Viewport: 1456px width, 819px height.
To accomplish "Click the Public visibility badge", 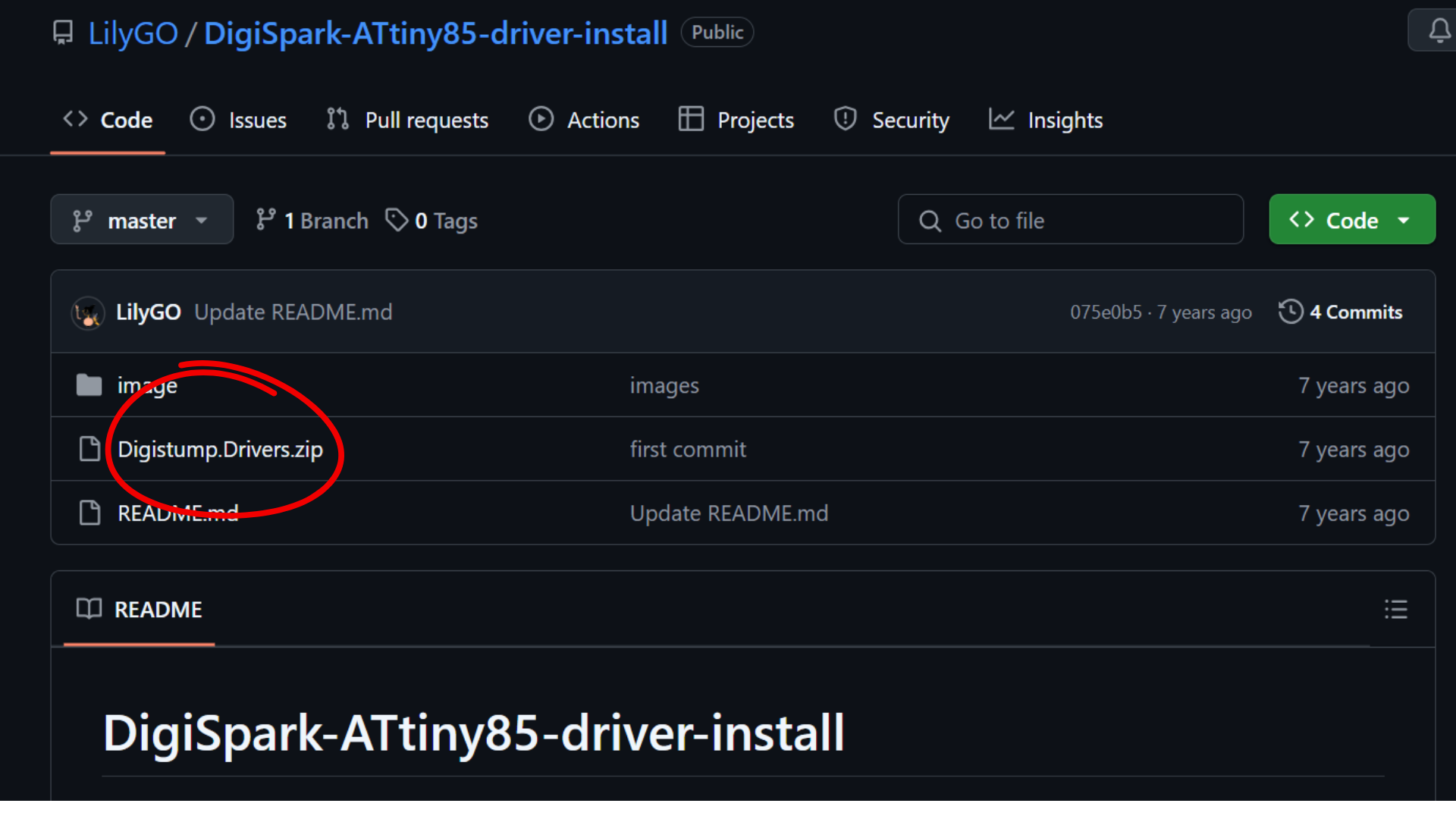I will pyautogui.click(x=717, y=33).
